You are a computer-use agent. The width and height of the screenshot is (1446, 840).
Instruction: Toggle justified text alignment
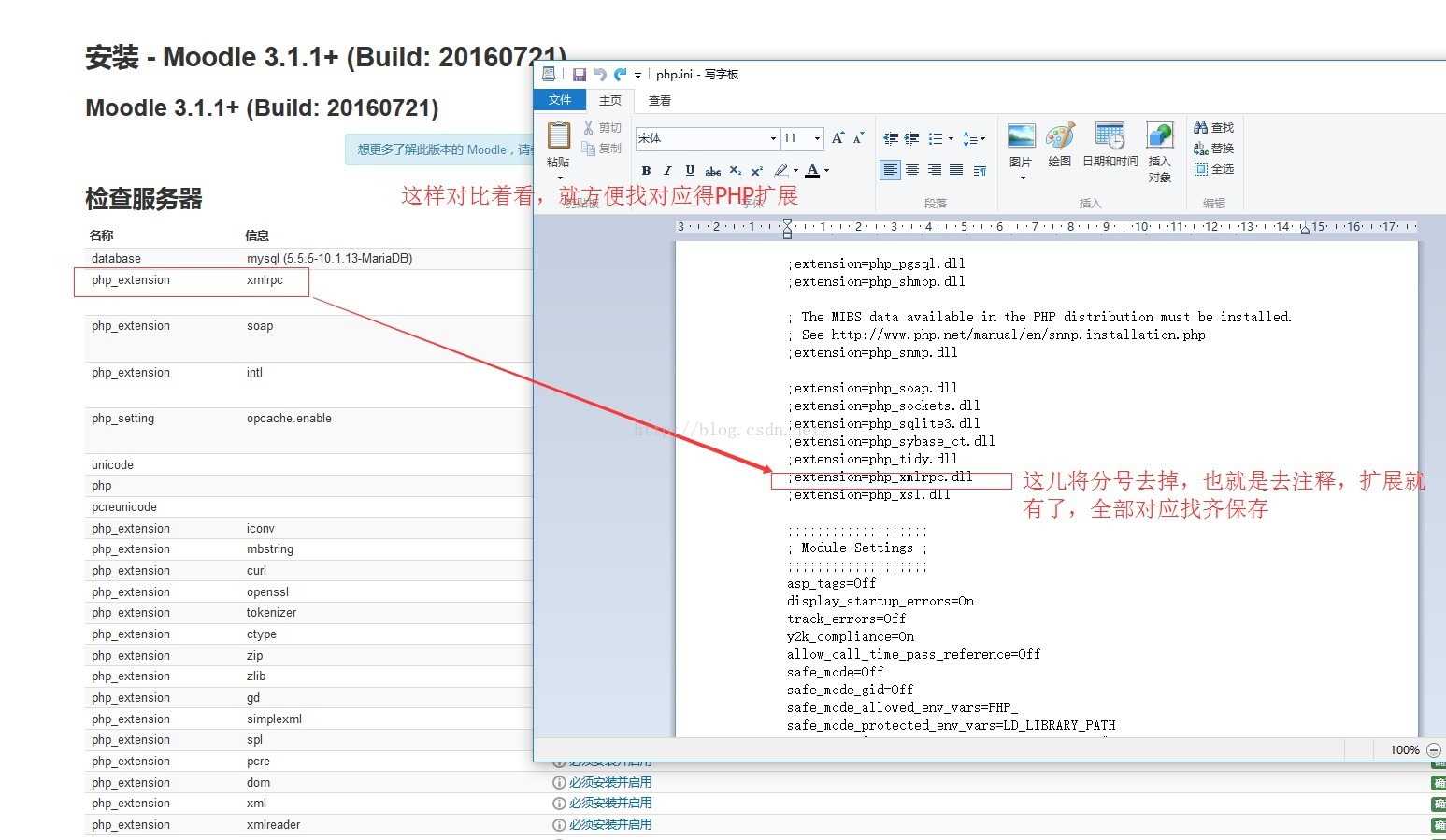click(956, 169)
